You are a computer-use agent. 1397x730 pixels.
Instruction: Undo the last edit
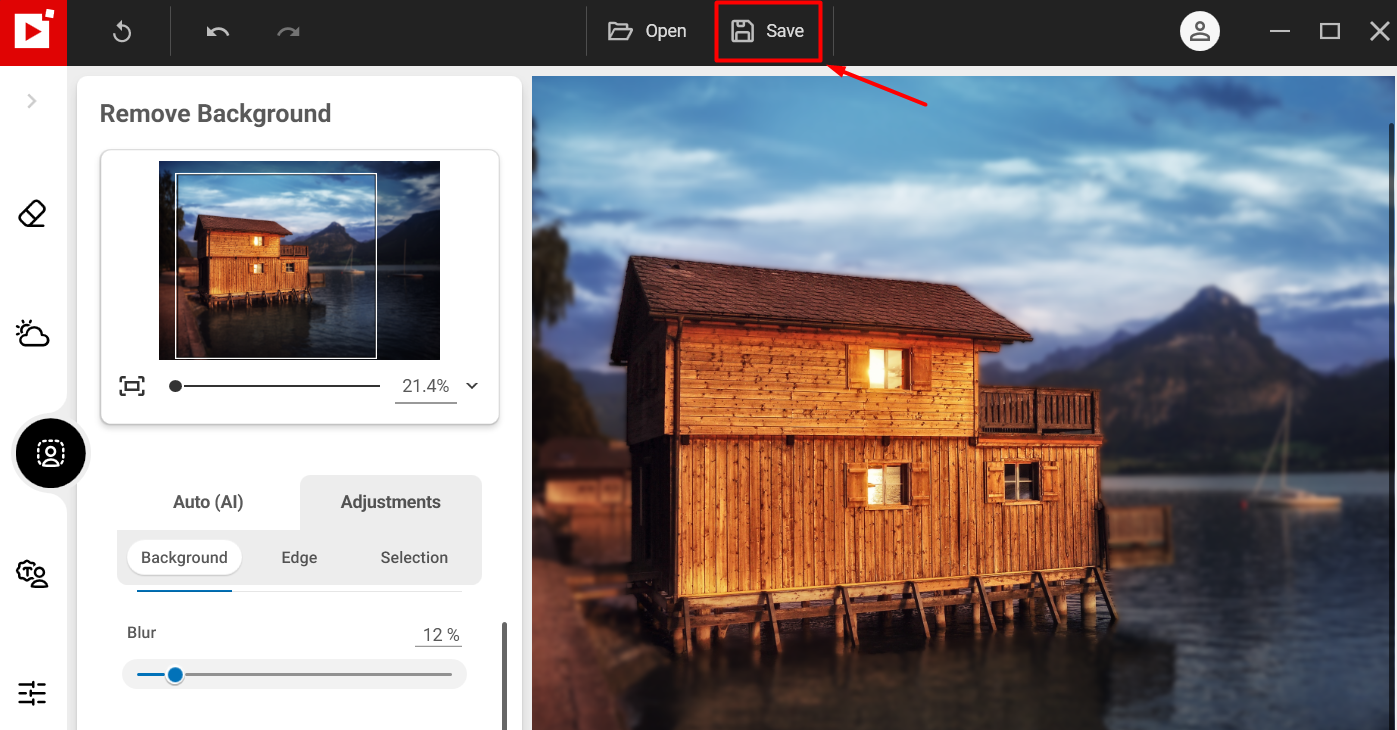[217, 32]
